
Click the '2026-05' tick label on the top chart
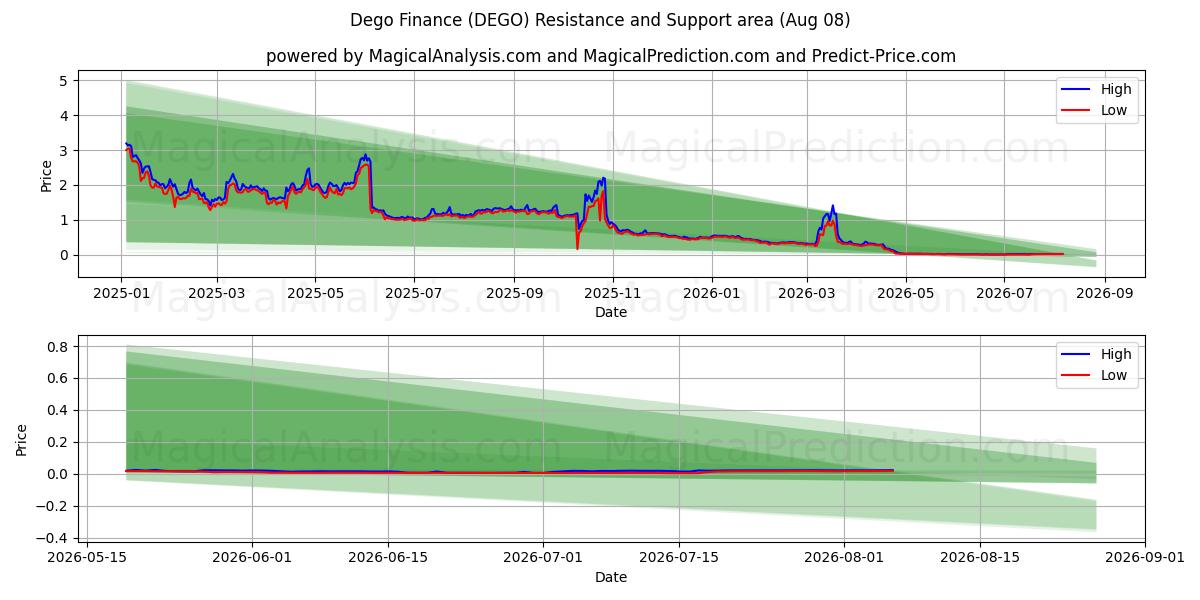pos(905,293)
